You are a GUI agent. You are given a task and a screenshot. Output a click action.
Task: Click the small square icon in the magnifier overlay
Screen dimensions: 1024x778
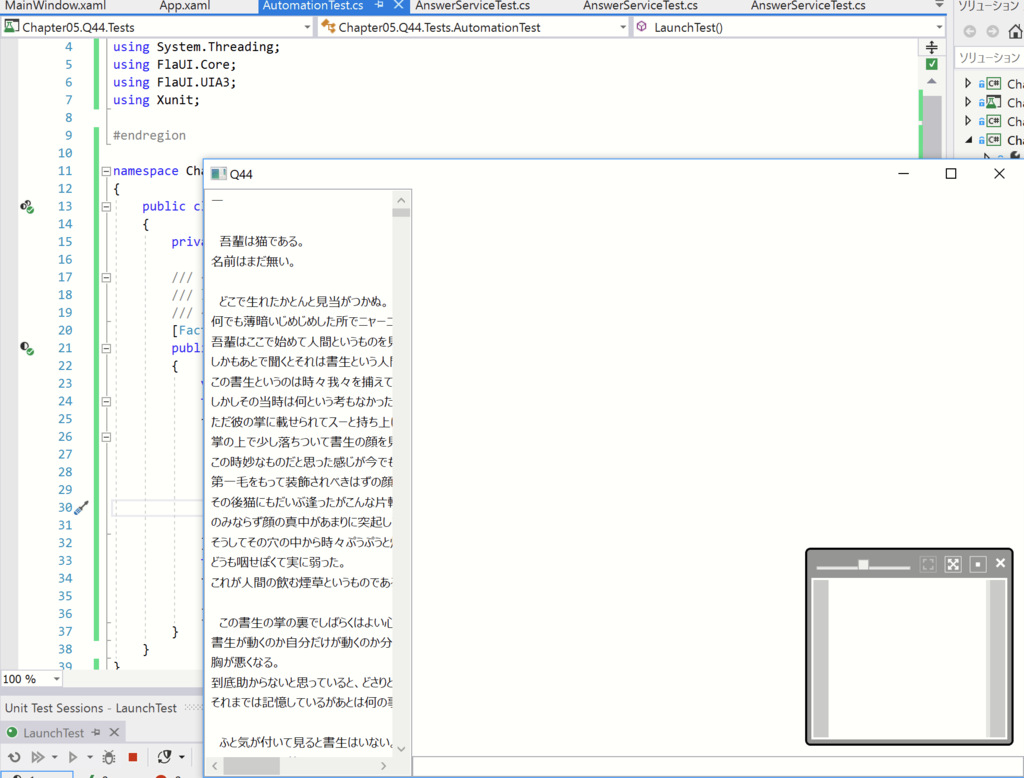coord(978,564)
